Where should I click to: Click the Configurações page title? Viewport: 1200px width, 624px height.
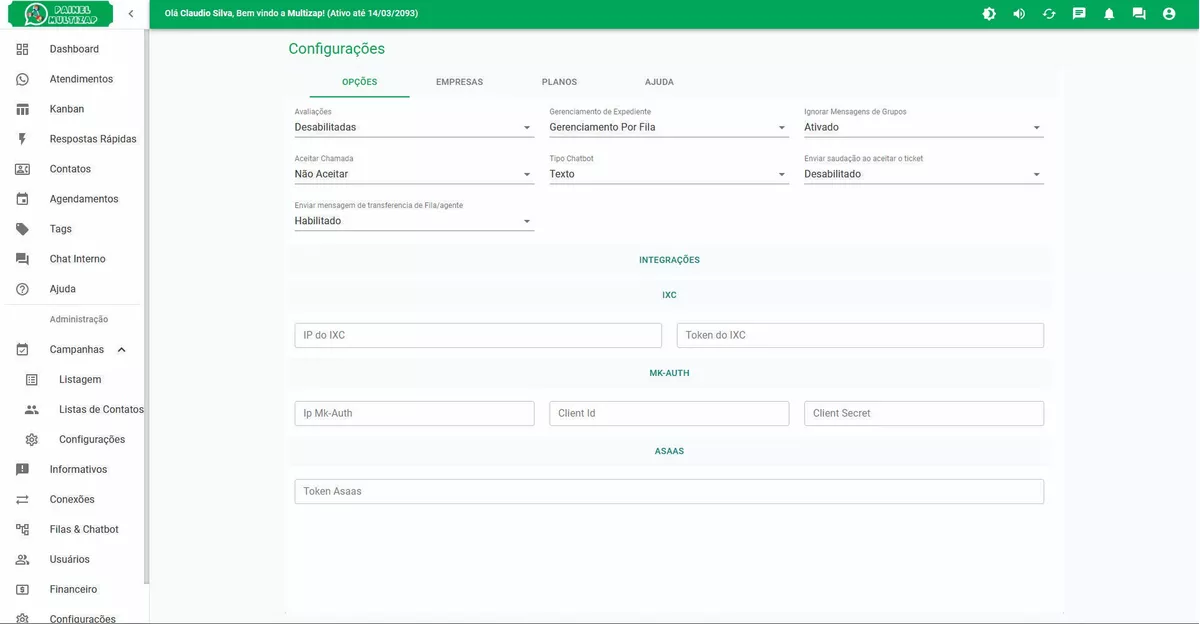(x=337, y=49)
